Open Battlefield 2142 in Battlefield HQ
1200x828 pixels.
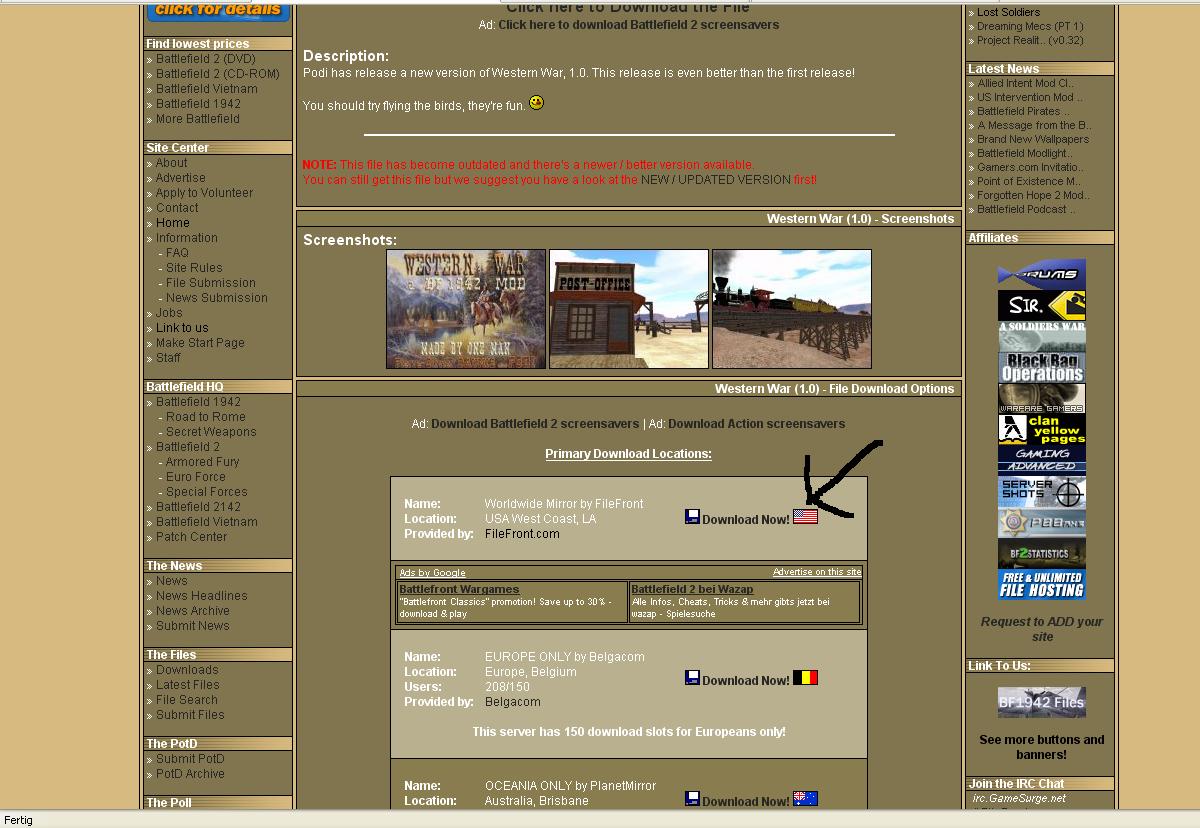(x=198, y=507)
